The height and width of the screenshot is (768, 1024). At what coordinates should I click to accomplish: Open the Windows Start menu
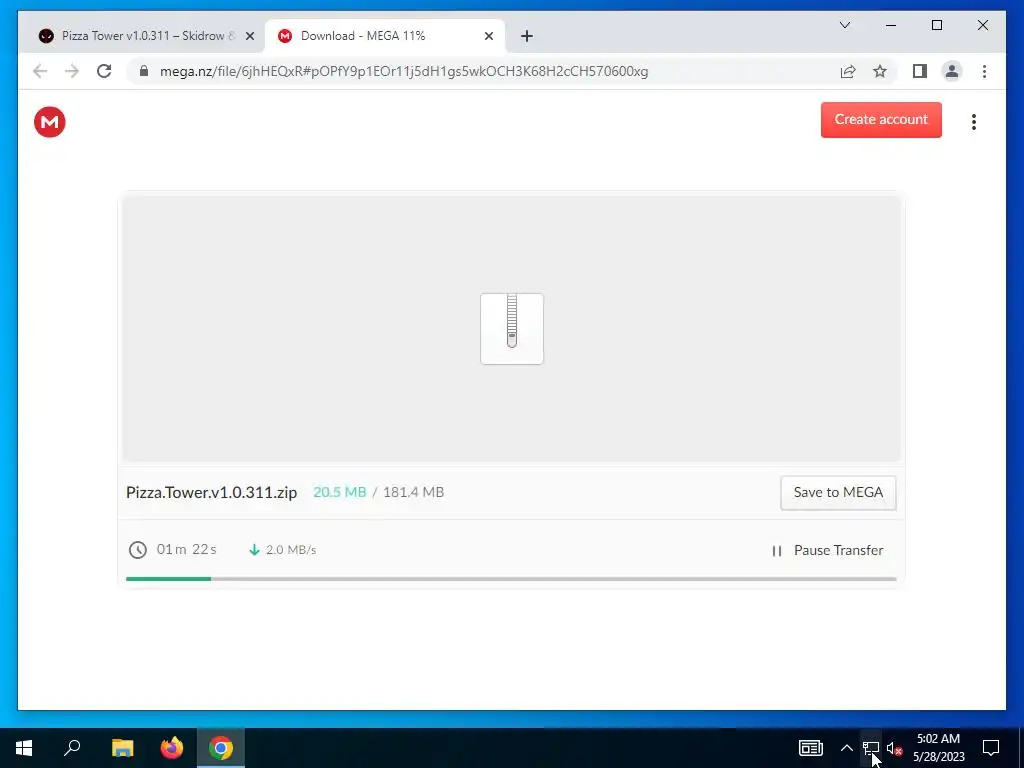(x=24, y=748)
